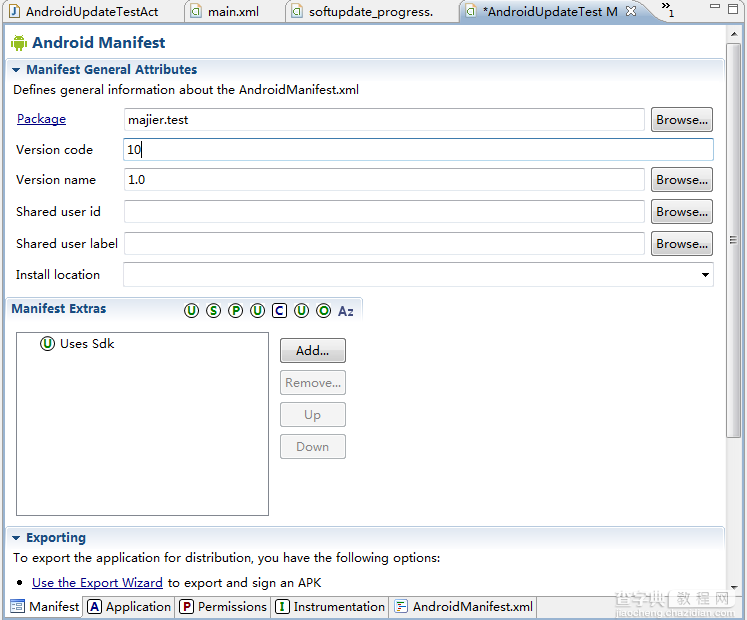747x620 pixels.
Task: Open the Instrumentation bottom tab
Action: point(330,607)
